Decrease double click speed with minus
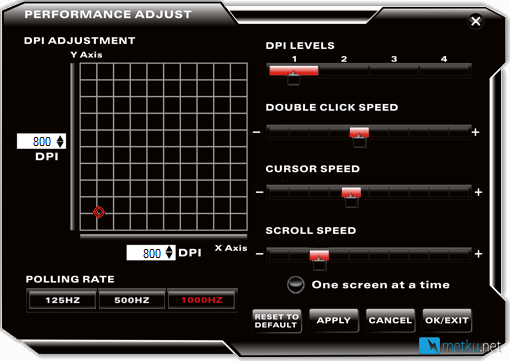 256,132
